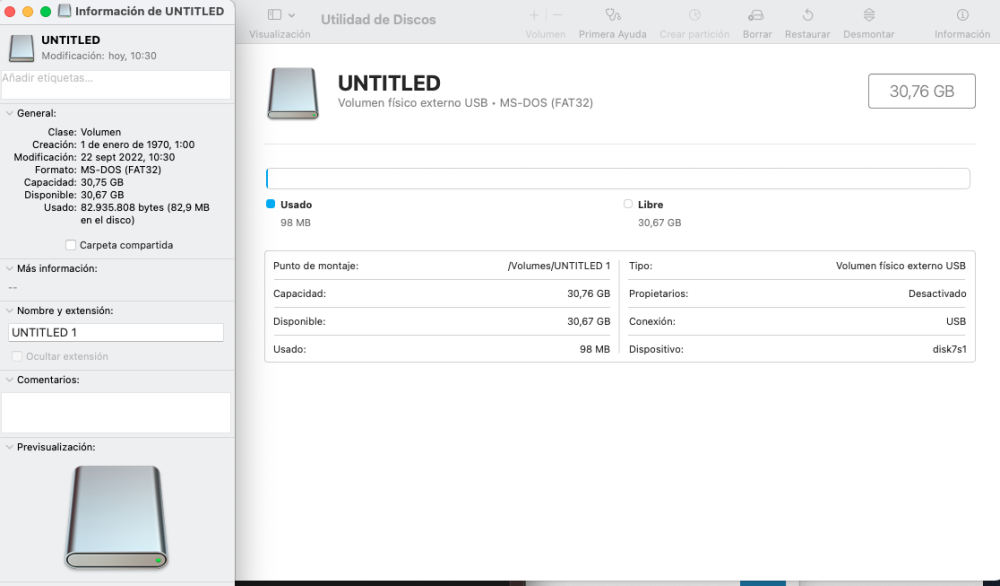Collapse the Comentarios section
This screenshot has width=1000, height=586.
(x=10, y=379)
